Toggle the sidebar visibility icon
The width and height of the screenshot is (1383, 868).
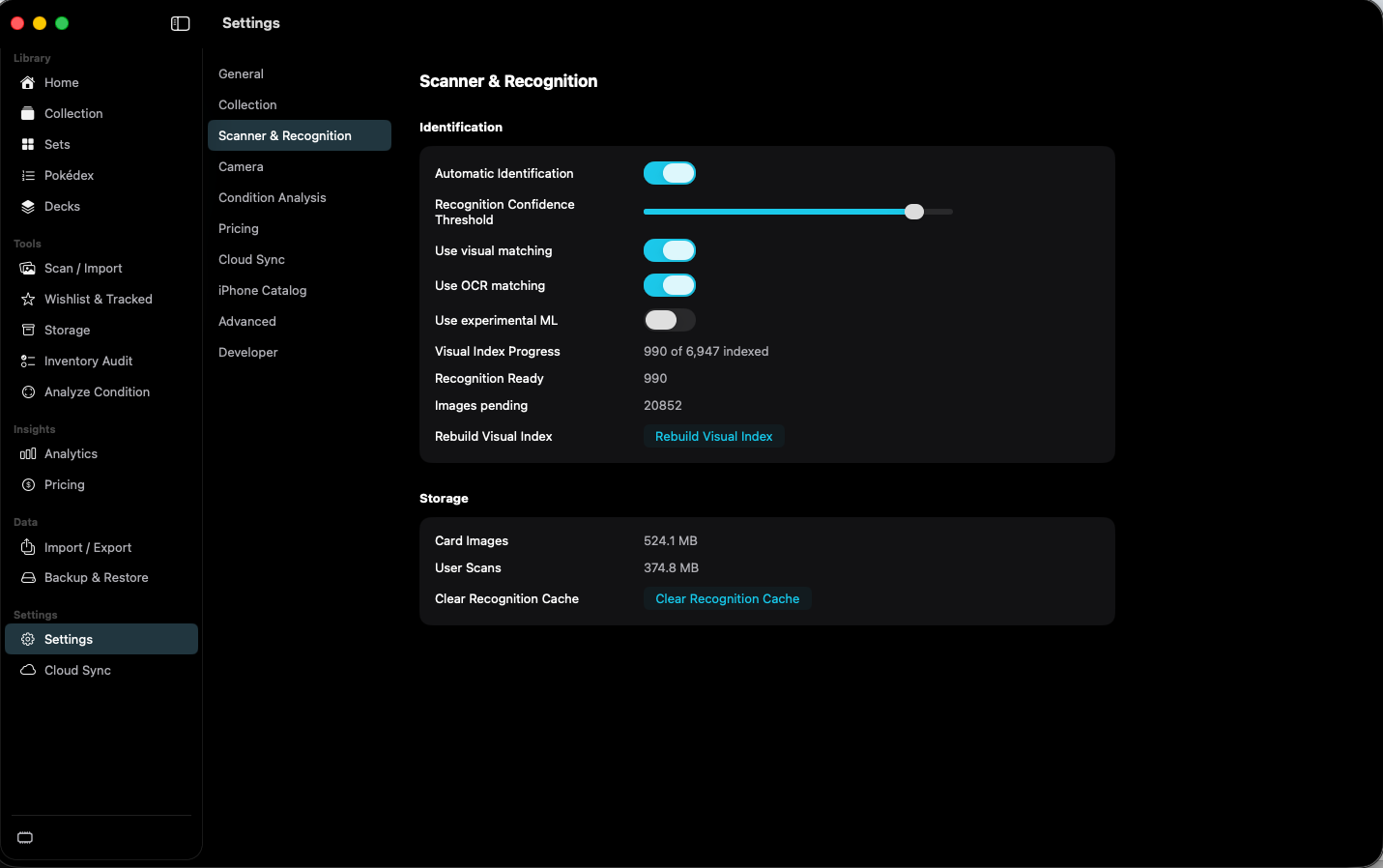(x=180, y=23)
